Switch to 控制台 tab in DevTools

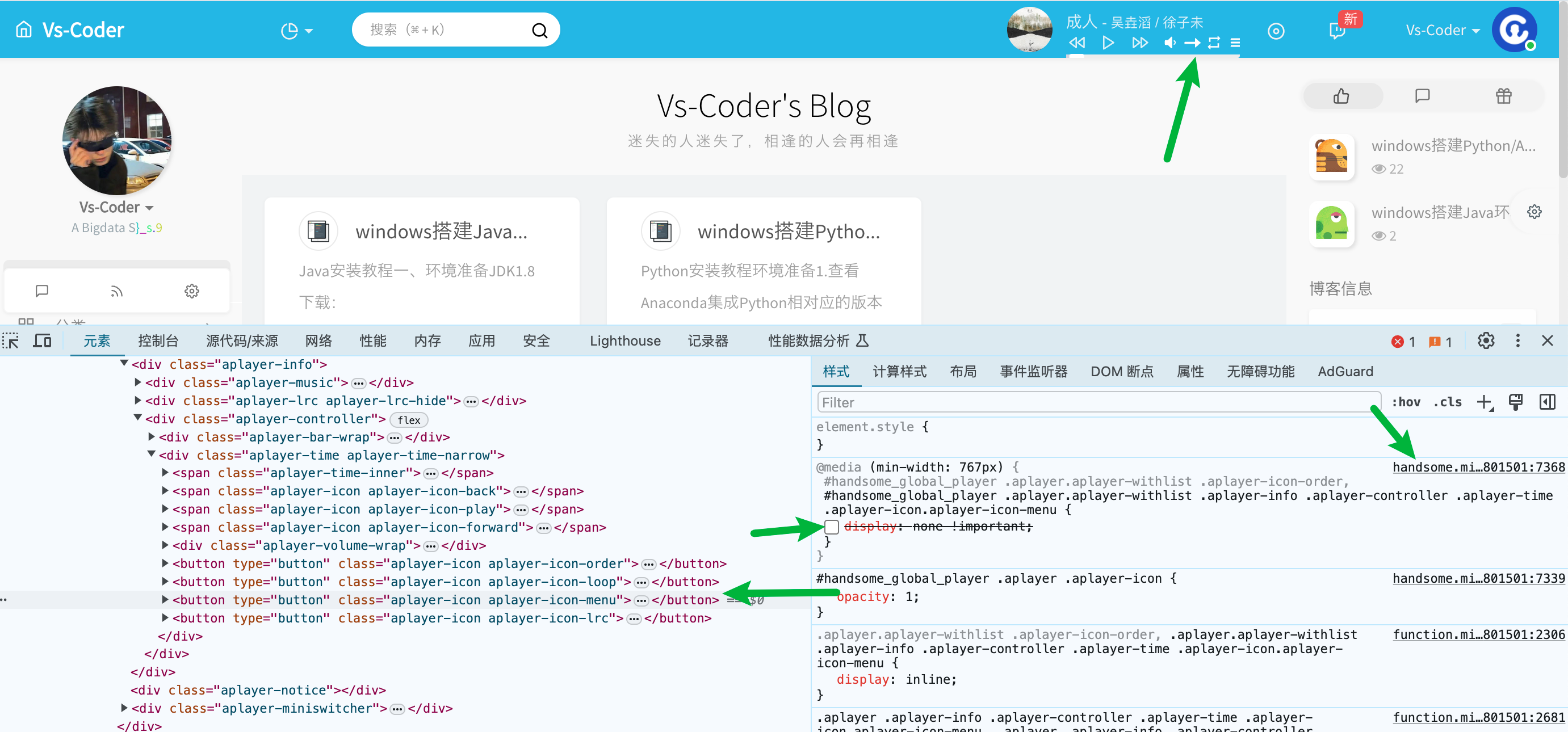click(x=158, y=340)
